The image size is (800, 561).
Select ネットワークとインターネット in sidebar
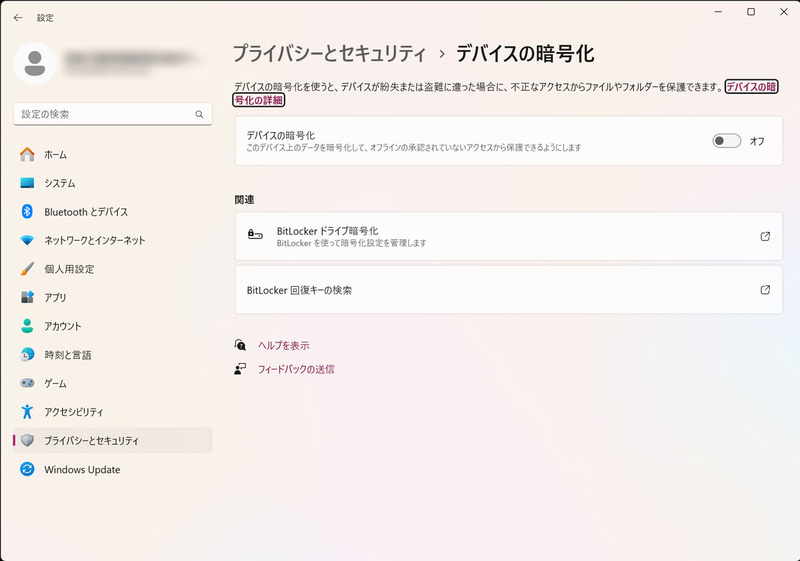coord(113,240)
